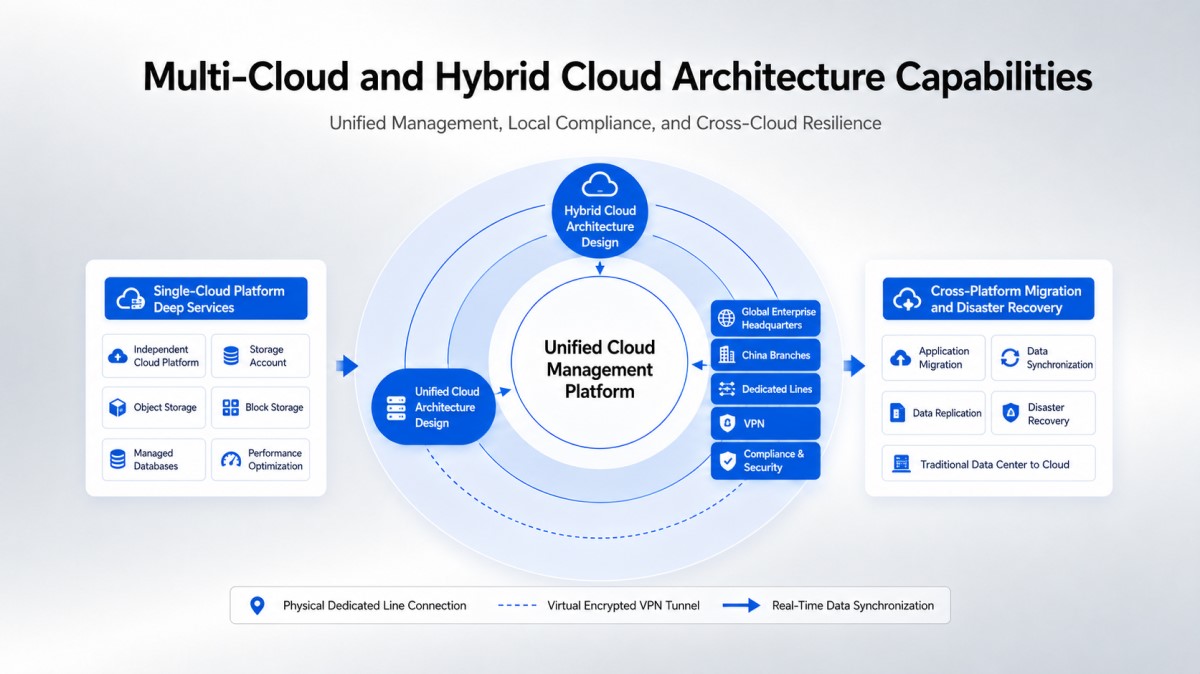Click the data center icon in Traditional Data Center to Cloud
The height and width of the screenshot is (674, 1200).
[x=901, y=464]
